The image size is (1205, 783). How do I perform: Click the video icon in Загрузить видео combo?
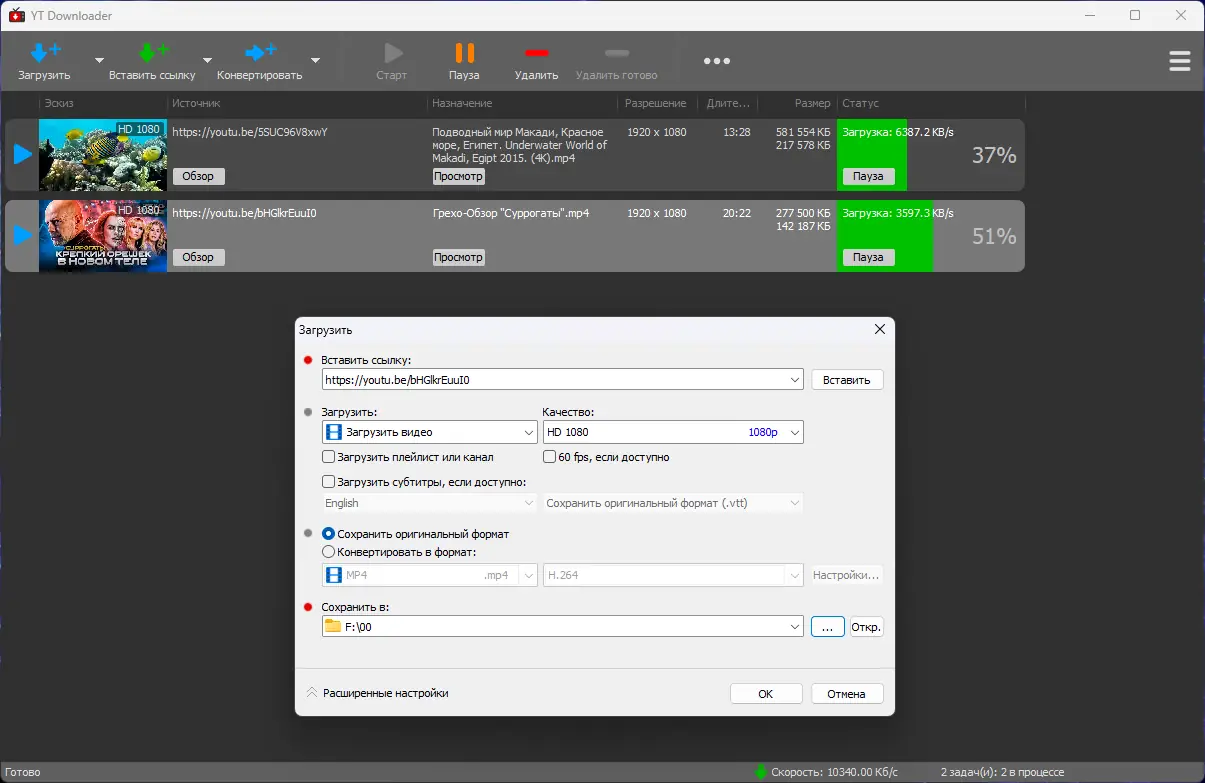click(333, 432)
